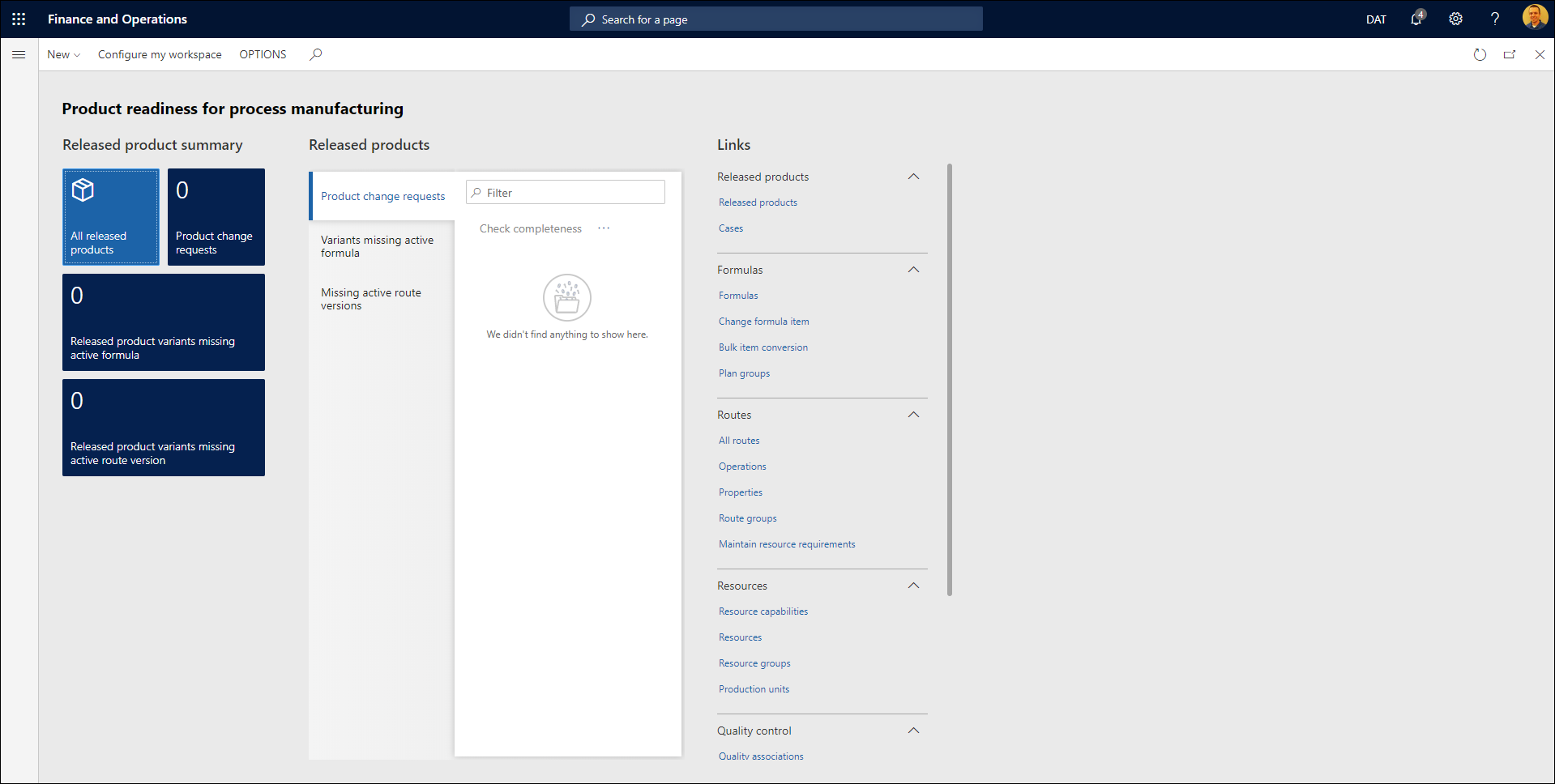This screenshot has height=784, width=1555.
Task: Open workspace in a new window
Action: 1510,54
